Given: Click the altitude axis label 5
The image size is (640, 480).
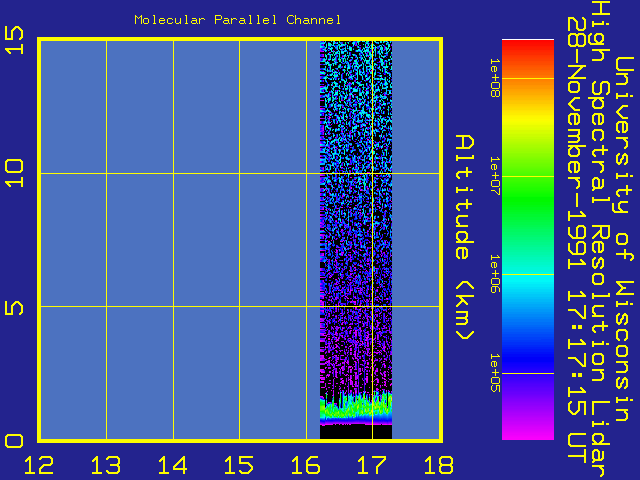Looking at the screenshot, I should pyautogui.click(x=15, y=308).
